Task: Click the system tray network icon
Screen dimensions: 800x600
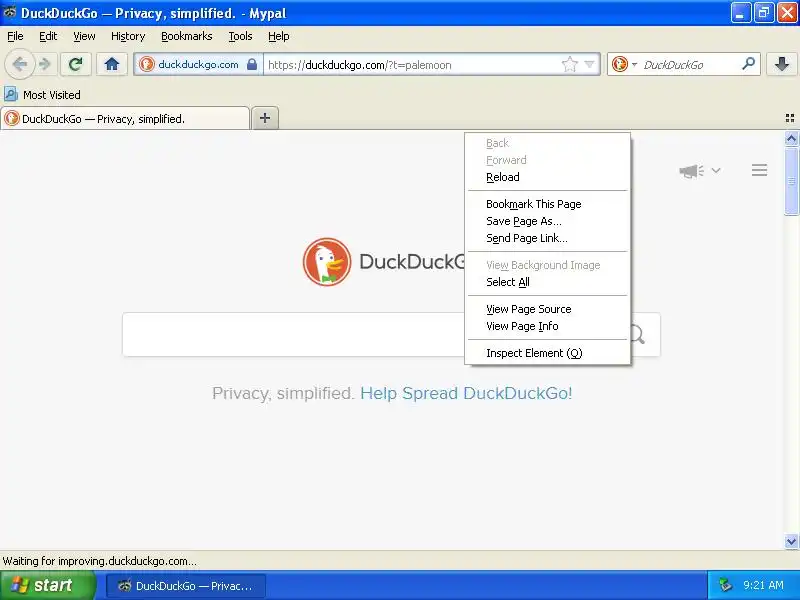Action: coord(724,585)
